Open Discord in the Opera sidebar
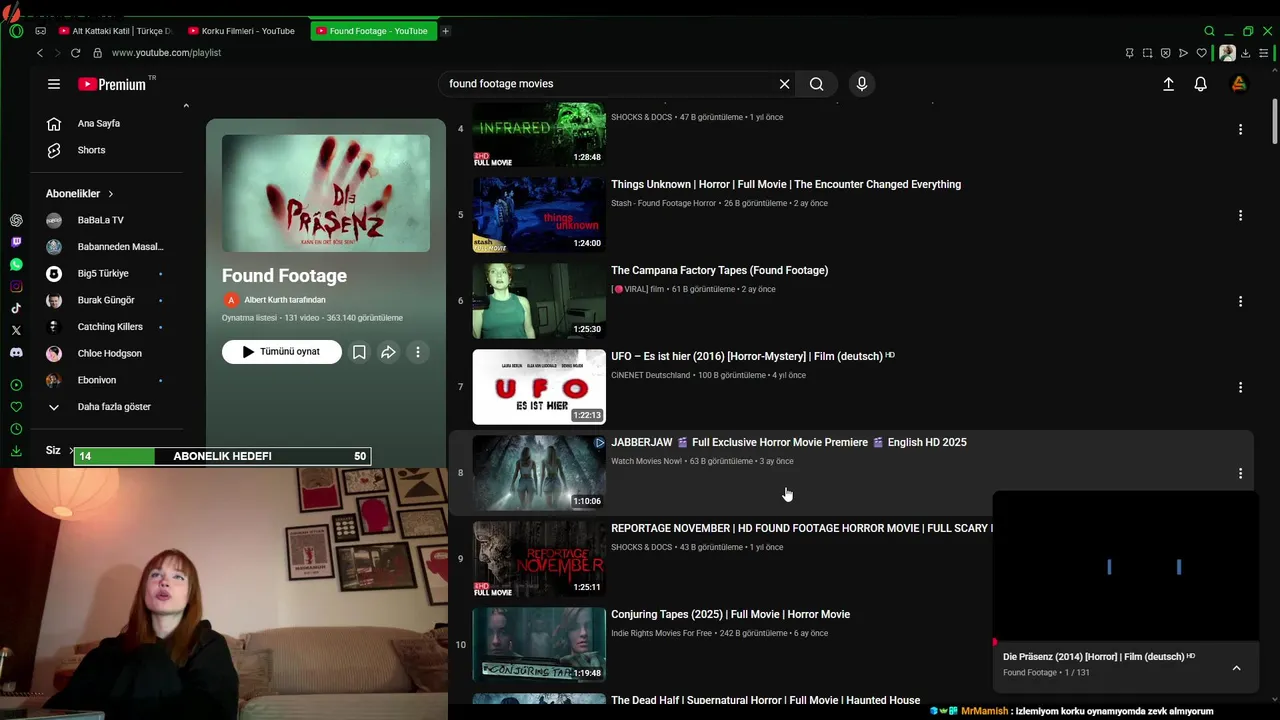 pos(16,352)
